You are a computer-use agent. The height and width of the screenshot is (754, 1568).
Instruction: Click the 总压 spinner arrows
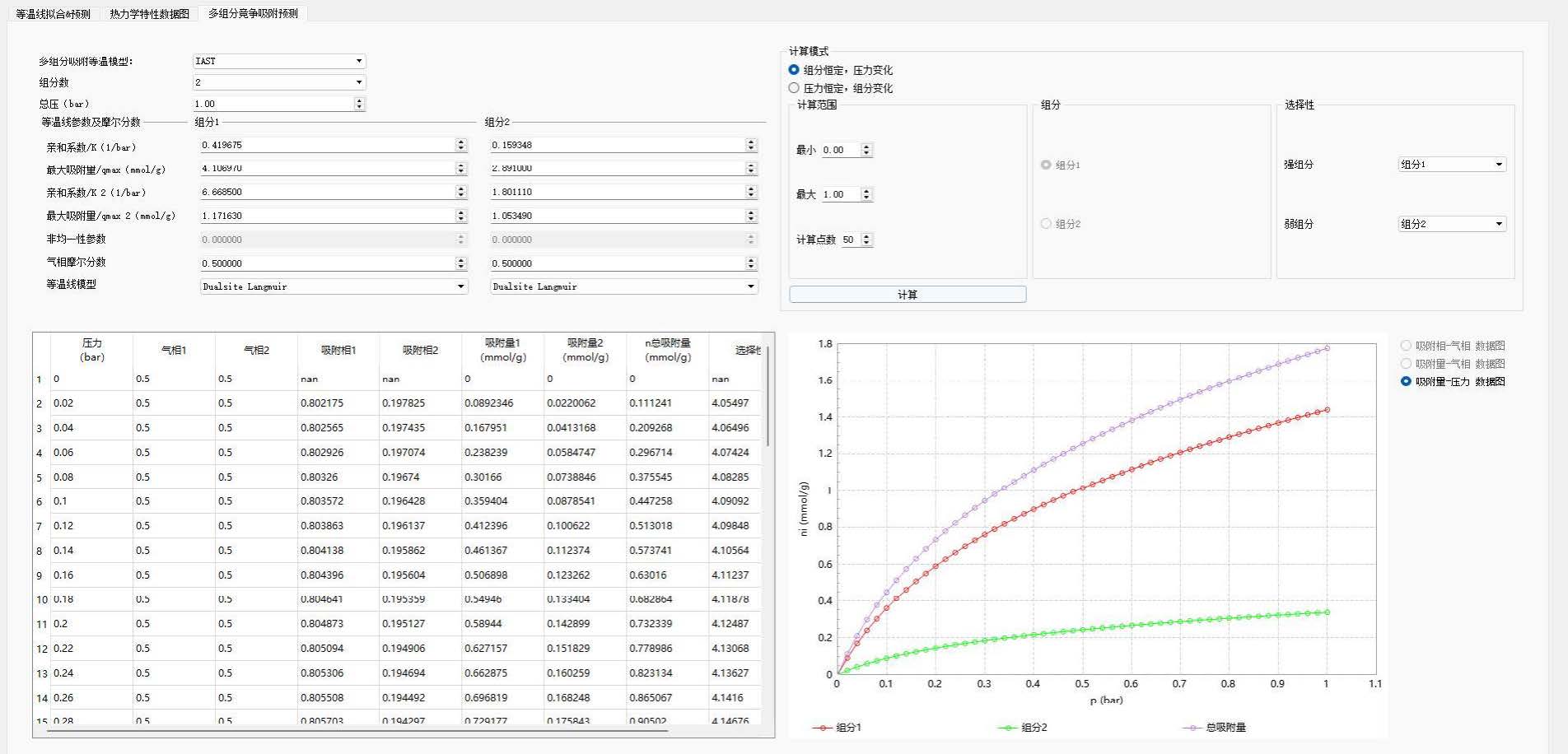pos(359,104)
